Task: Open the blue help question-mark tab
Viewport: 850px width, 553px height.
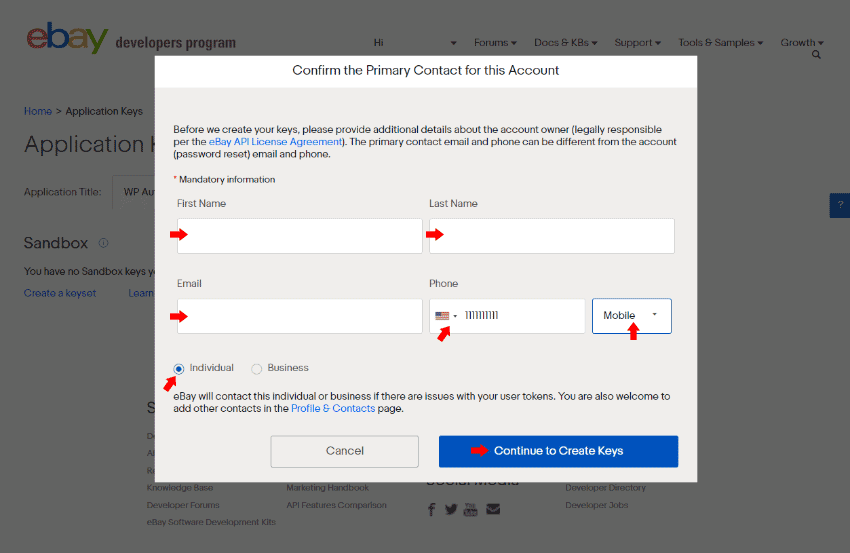Action: 840,205
